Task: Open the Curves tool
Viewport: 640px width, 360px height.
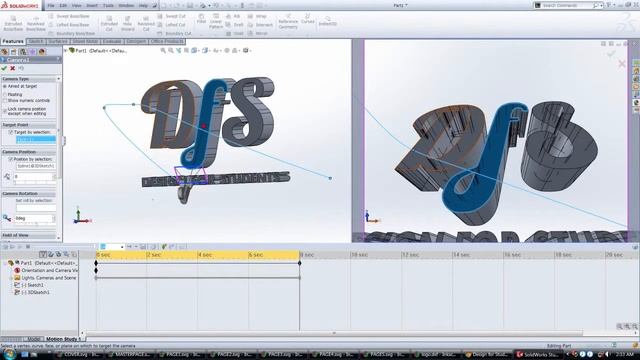Action: coord(308,19)
